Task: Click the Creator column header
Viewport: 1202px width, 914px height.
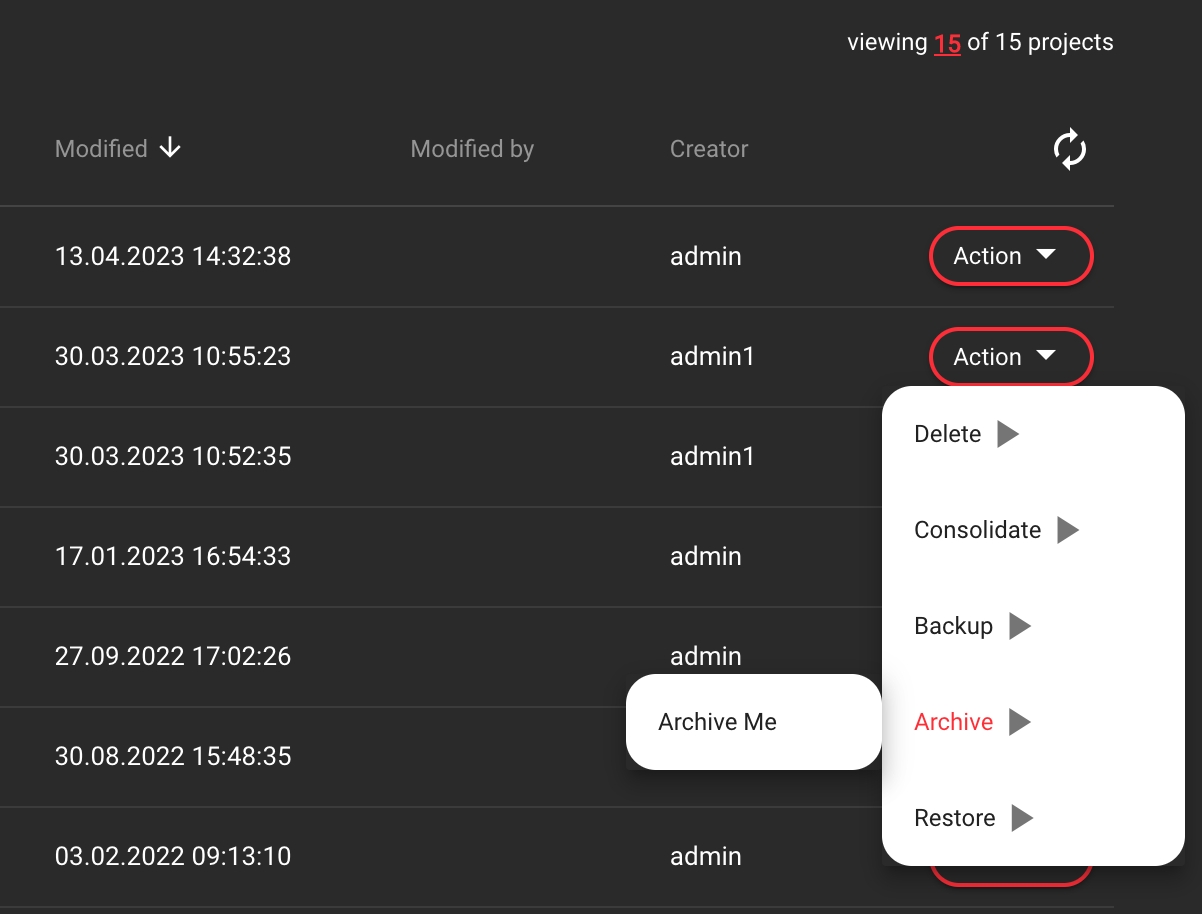Action: [x=709, y=149]
